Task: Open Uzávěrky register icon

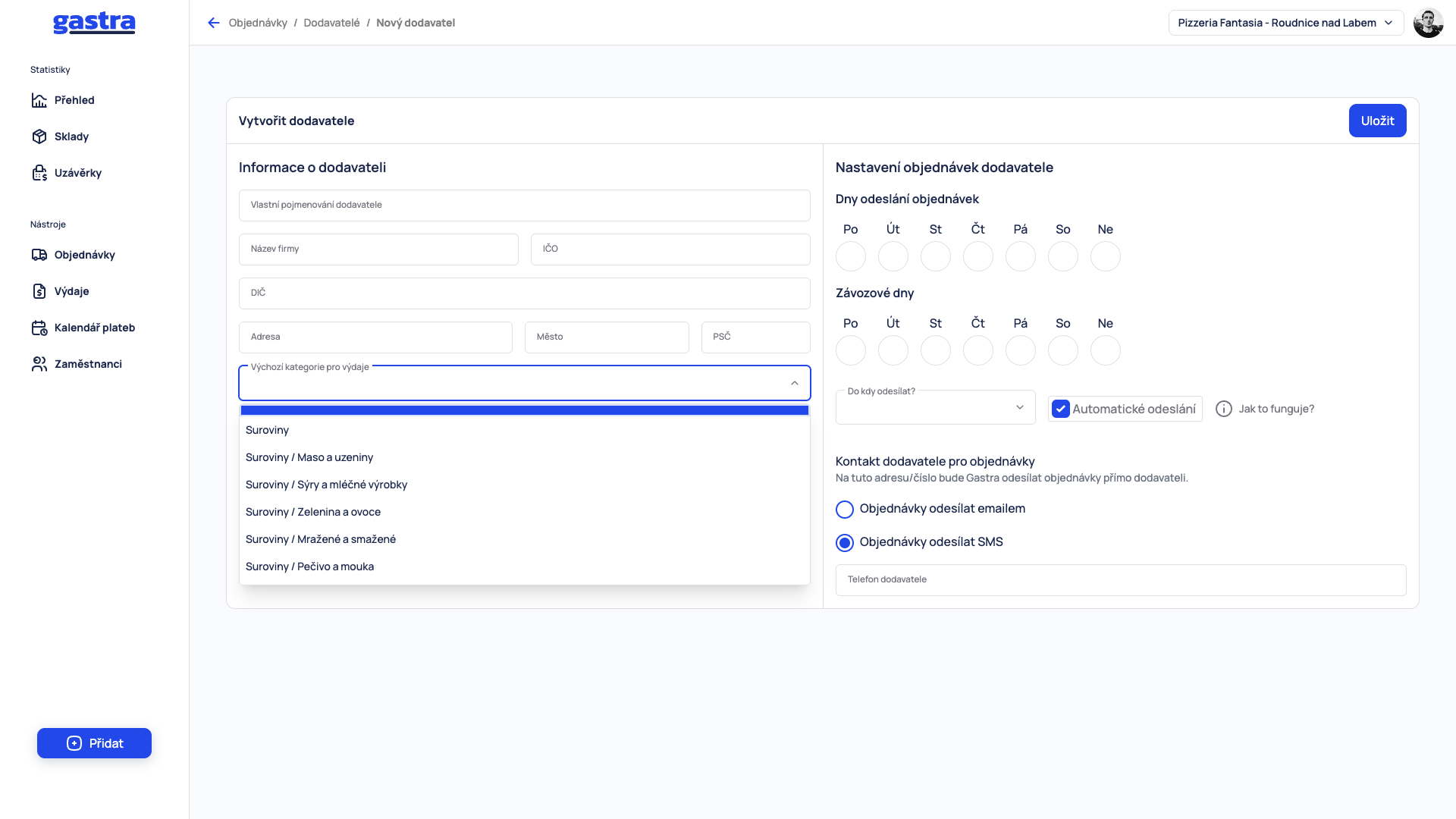Action: click(x=39, y=173)
